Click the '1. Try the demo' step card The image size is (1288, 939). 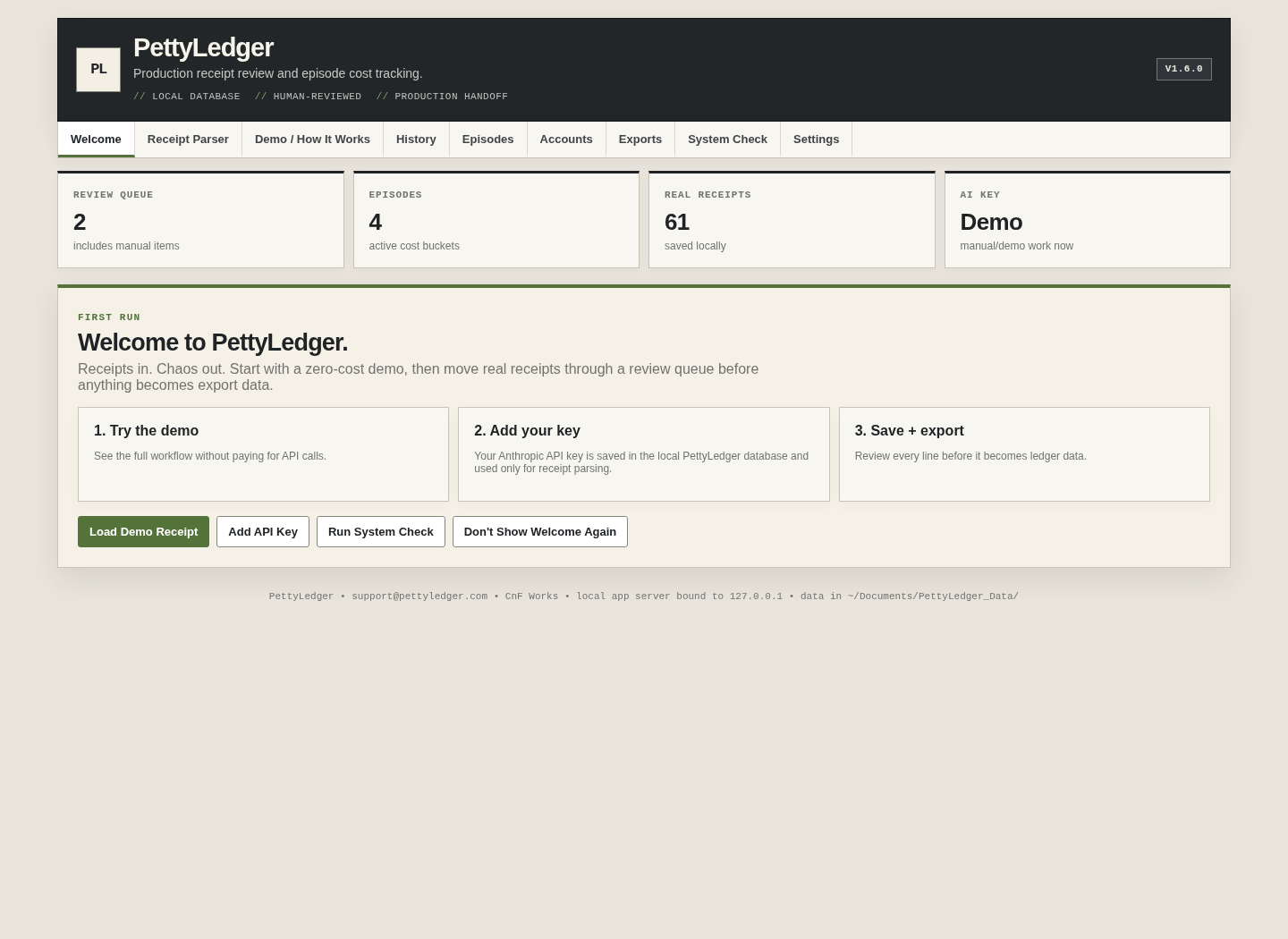coord(263,454)
